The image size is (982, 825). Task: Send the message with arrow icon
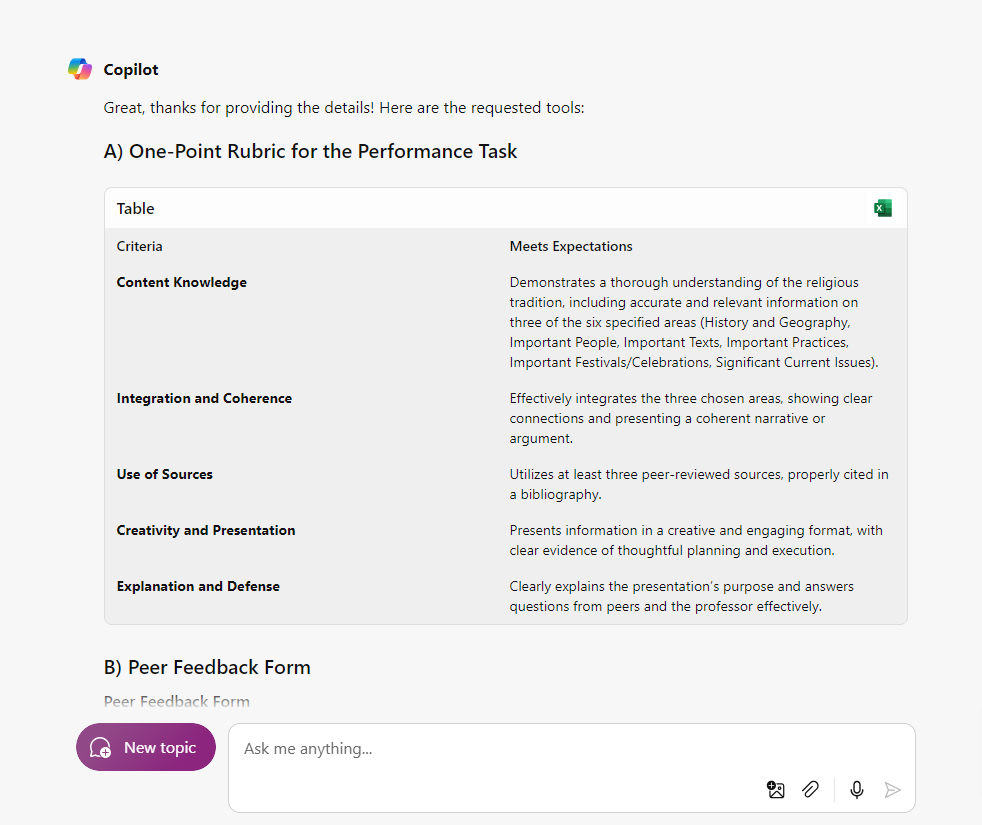892,789
